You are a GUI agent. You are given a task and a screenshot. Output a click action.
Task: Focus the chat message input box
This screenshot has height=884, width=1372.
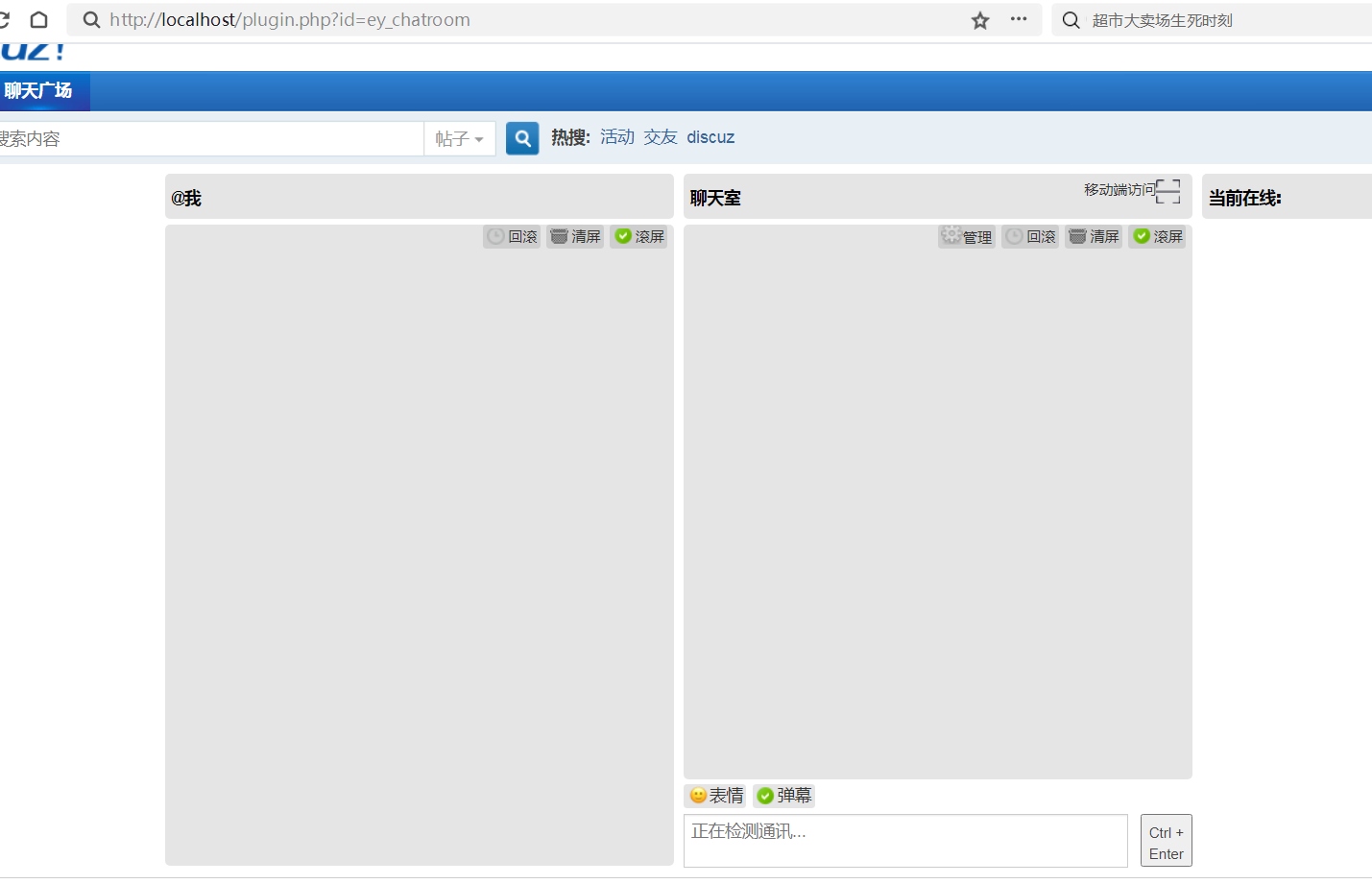905,841
